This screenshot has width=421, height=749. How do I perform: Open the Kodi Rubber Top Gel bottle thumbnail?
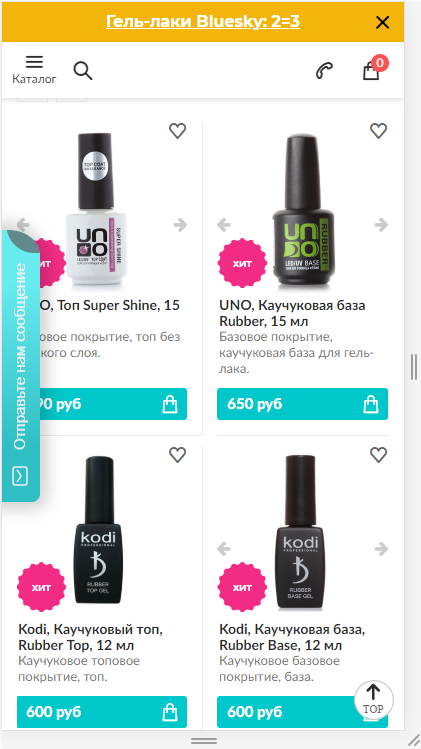tap(97, 530)
